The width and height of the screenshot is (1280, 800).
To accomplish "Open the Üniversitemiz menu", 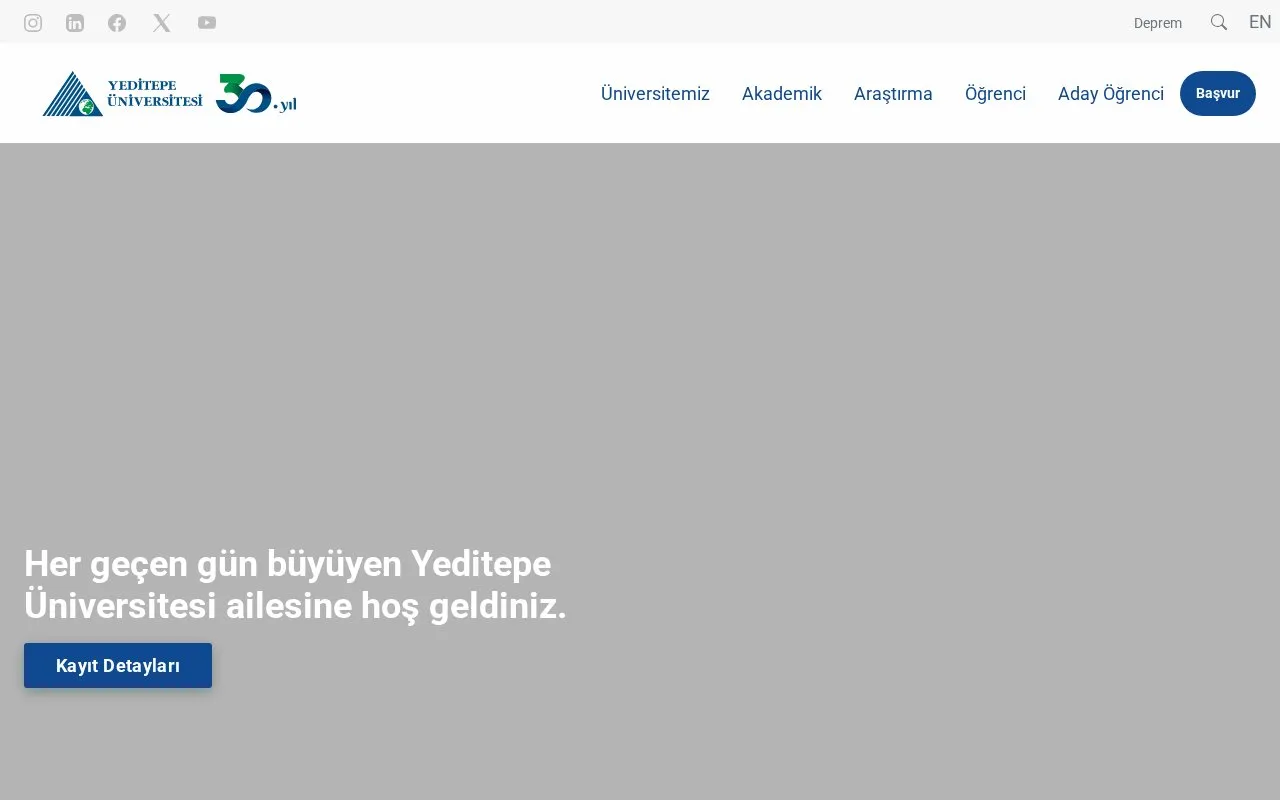I will click(x=655, y=94).
